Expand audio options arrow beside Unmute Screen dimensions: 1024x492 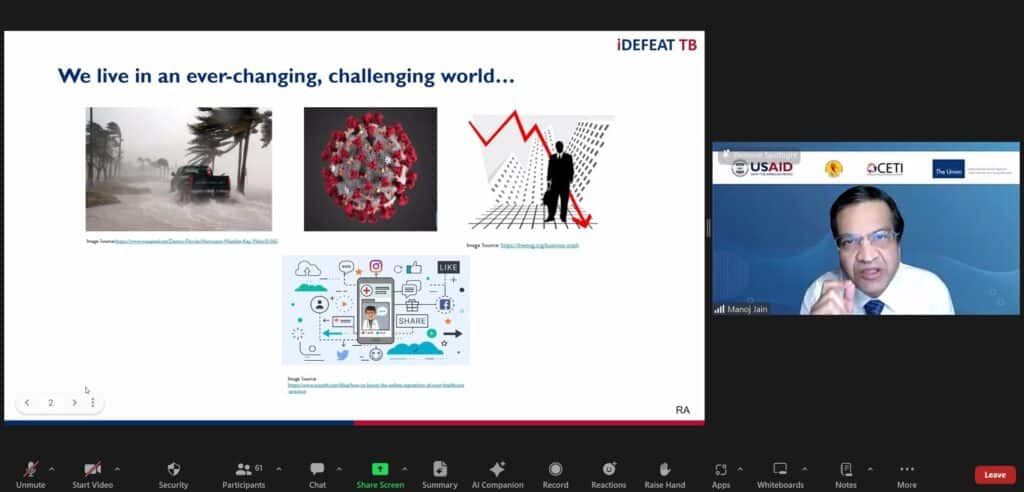click(x=52, y=468)
